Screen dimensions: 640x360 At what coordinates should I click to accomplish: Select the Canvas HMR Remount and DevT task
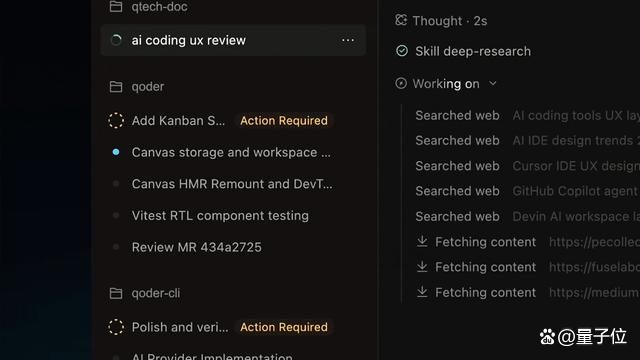(232, 184)
